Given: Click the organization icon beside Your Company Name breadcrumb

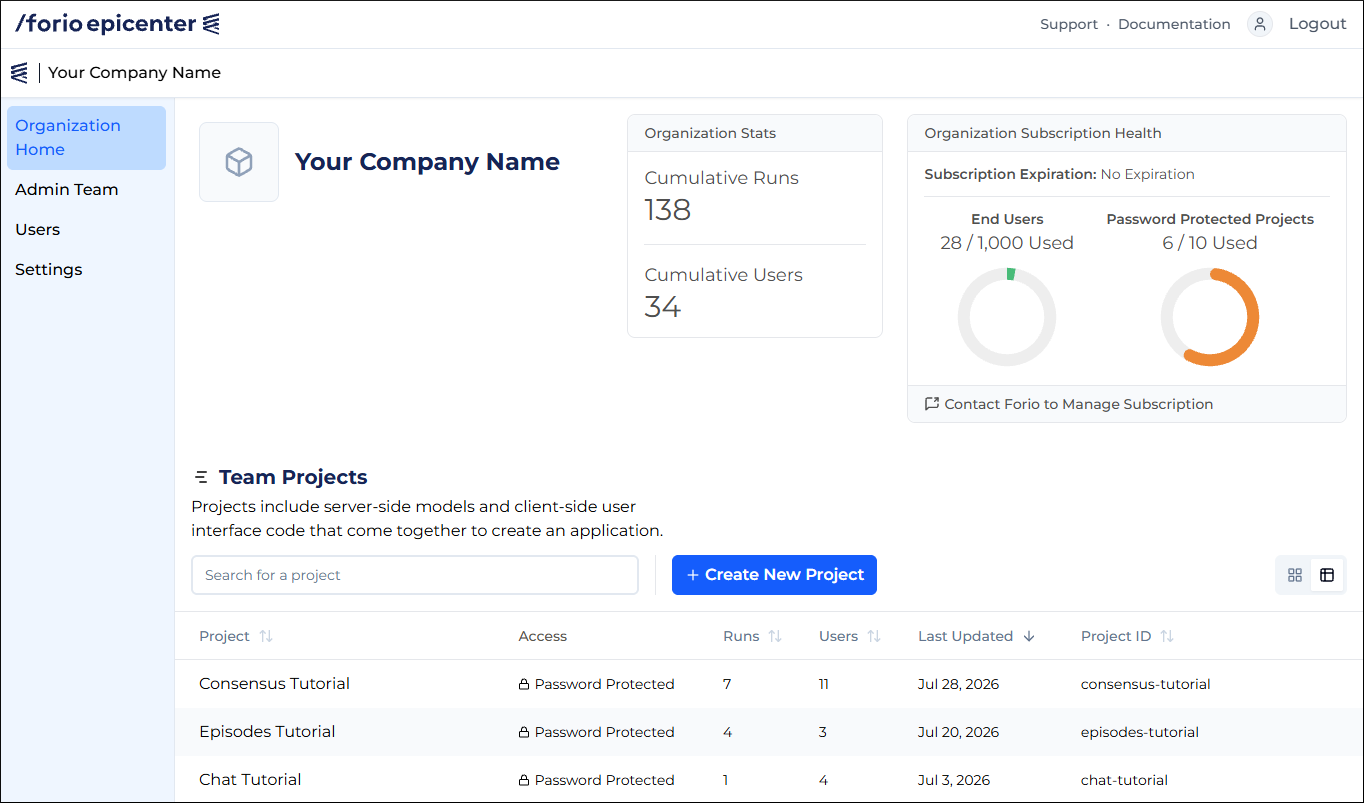Looking at the screenshot, I should click(x=19, y=72).
